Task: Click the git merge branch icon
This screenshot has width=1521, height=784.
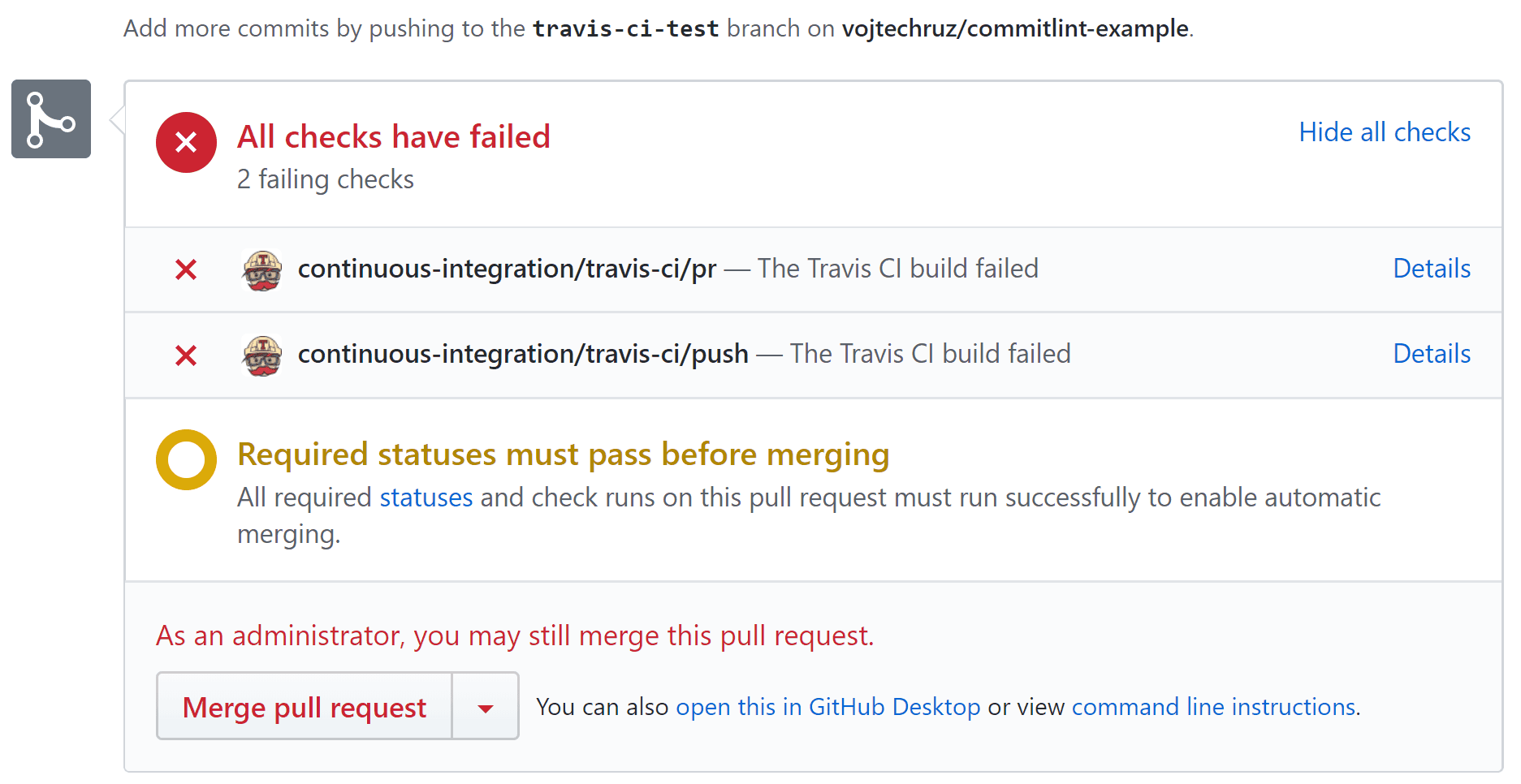Action: (x=50, y=119)
